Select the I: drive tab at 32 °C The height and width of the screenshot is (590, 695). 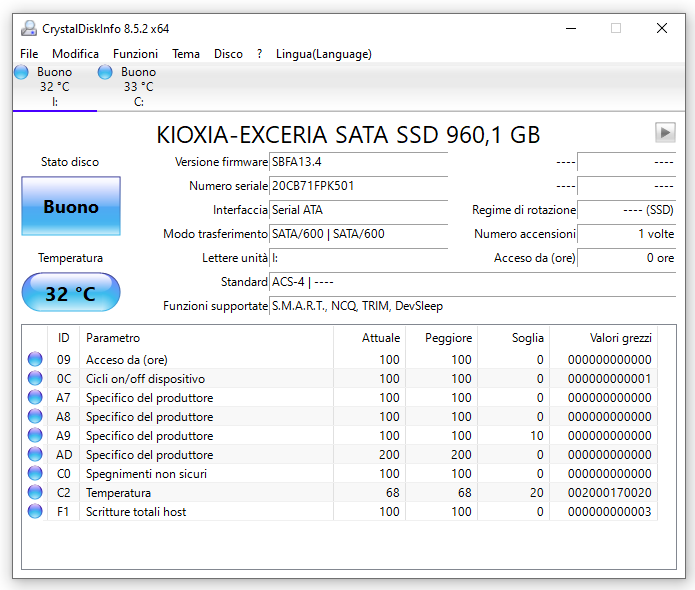click(55, 87)
